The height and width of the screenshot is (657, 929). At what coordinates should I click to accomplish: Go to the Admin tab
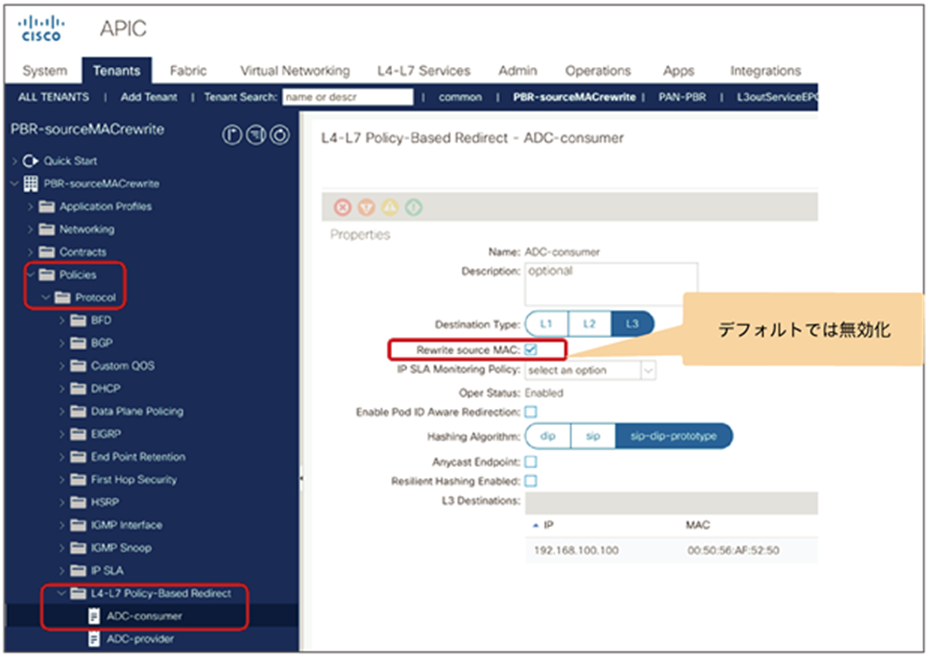(518, 70)
